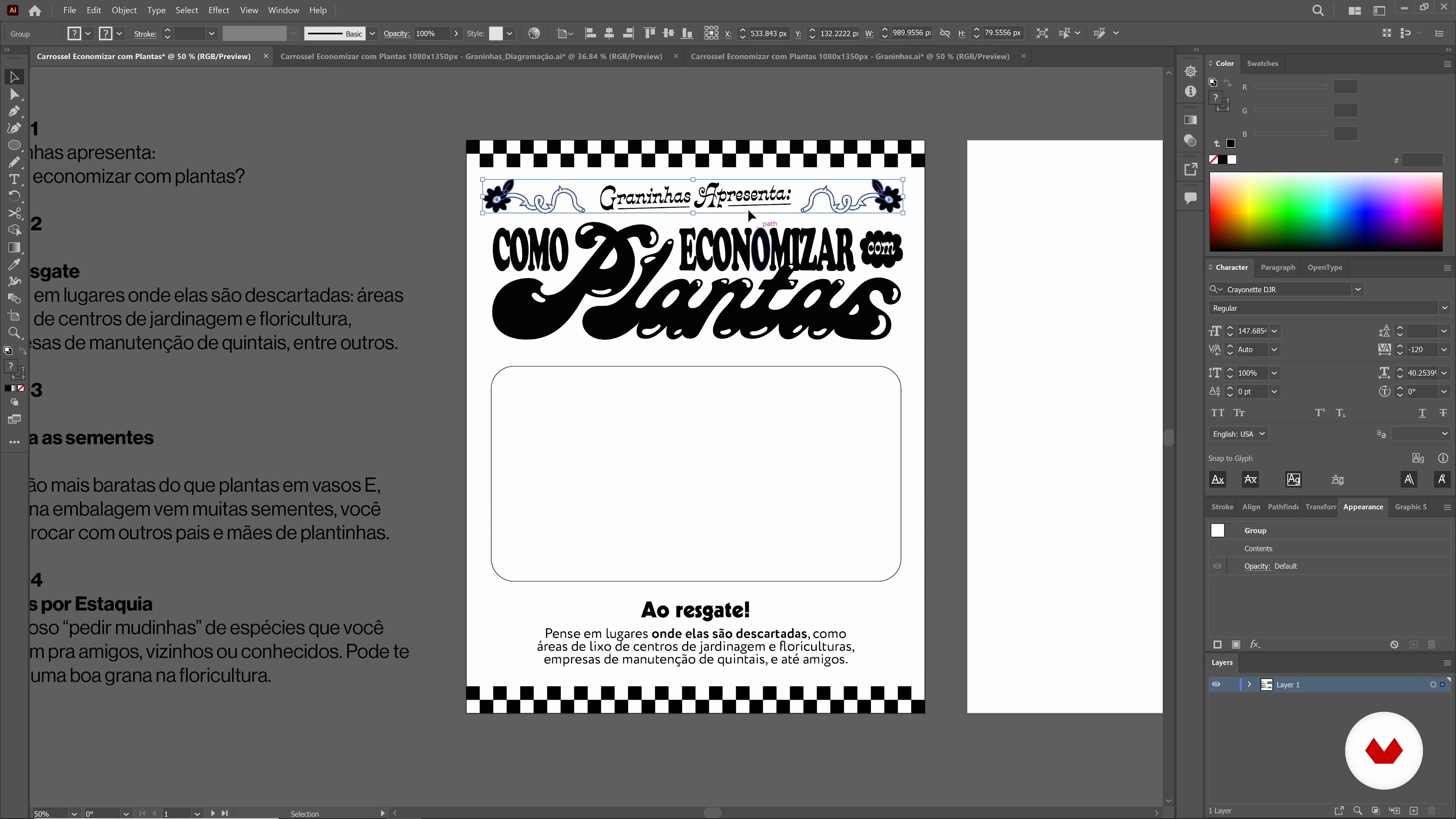Select the Artboard tool
Image resolution: width=1456 pixels, height=819 pixels.
14,315
